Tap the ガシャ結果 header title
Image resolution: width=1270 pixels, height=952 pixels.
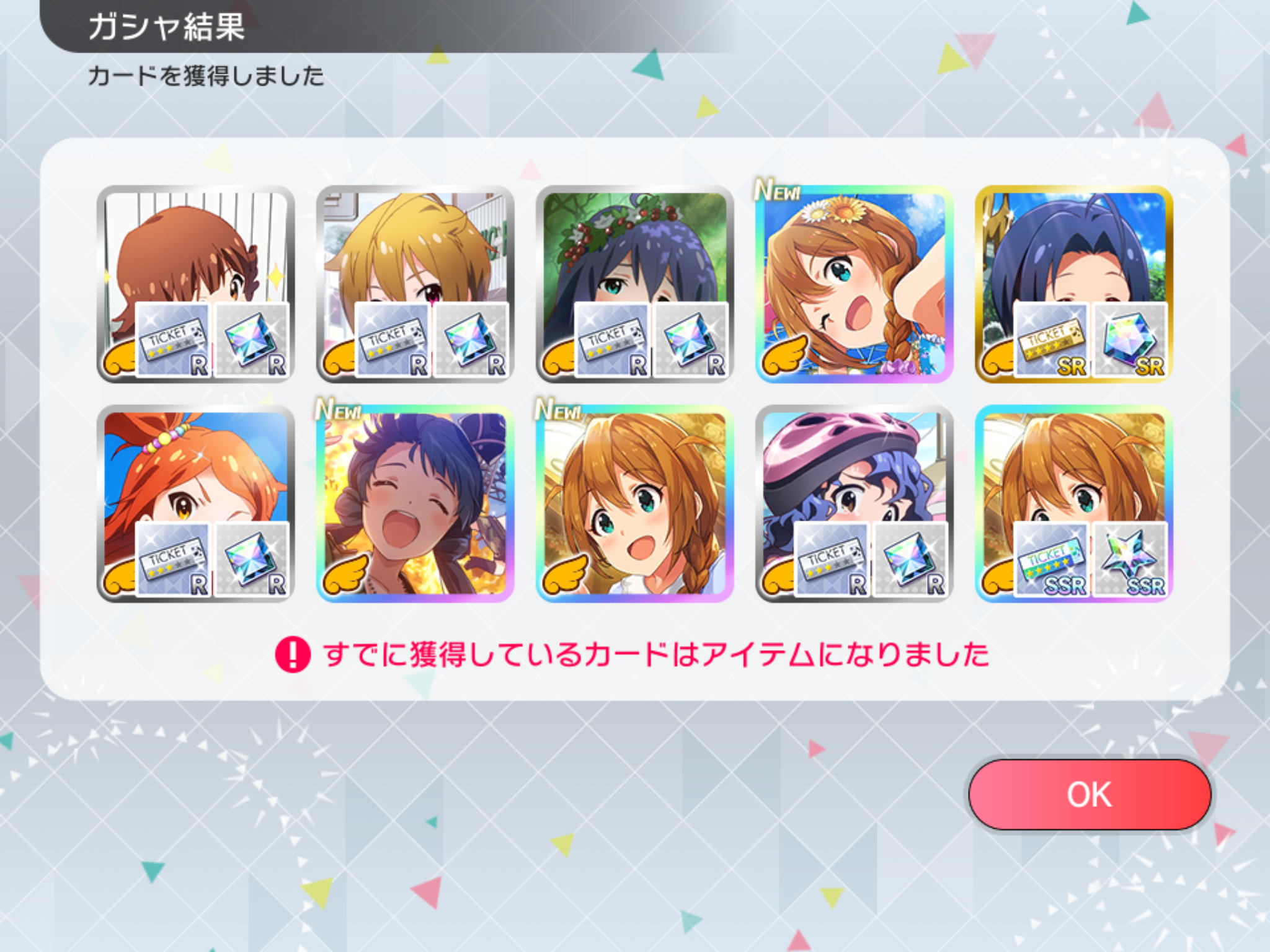pyautogui.click(x=166, y=27)
